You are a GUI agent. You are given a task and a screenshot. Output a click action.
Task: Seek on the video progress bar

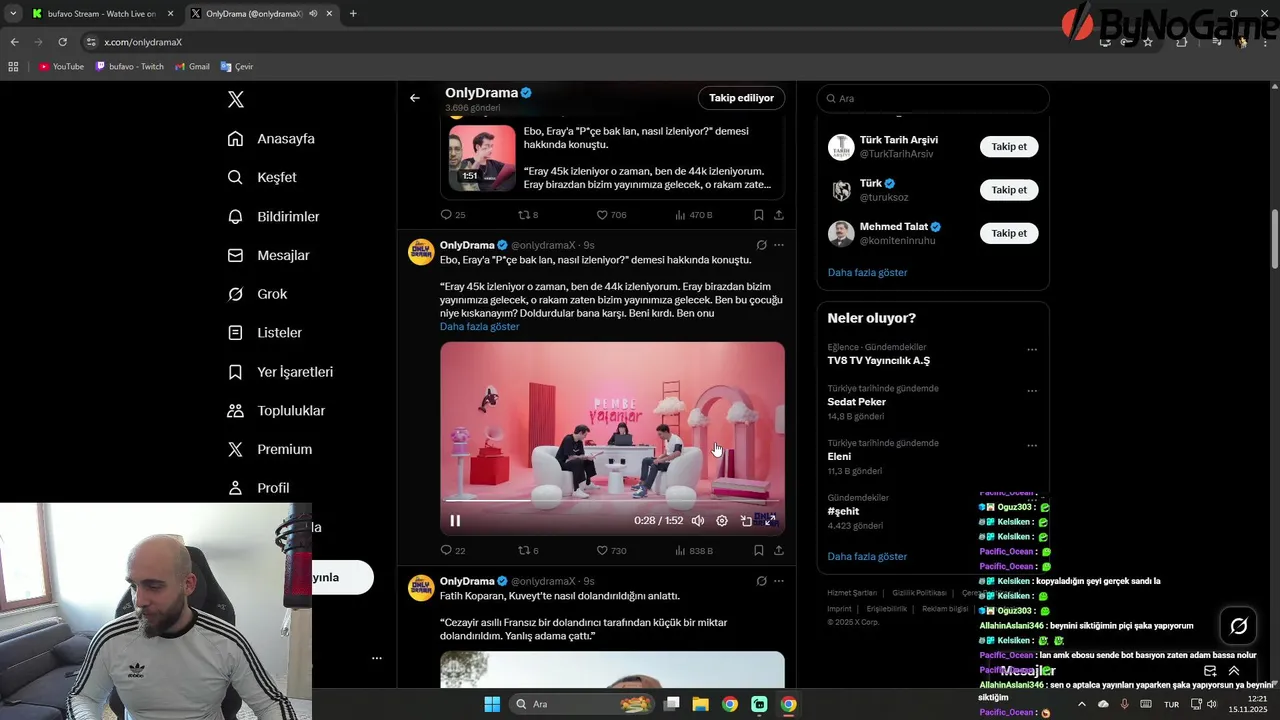(612, 500)
